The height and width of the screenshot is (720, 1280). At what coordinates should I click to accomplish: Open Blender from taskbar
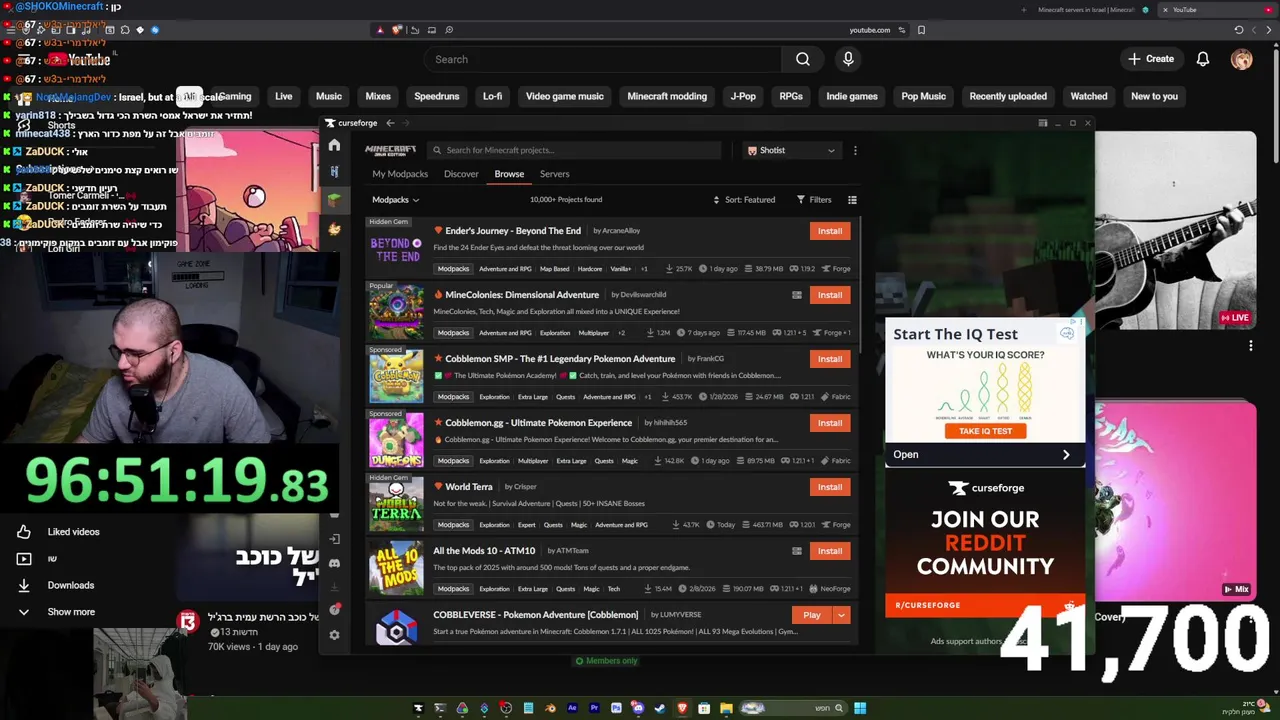(x=550, y=708)
